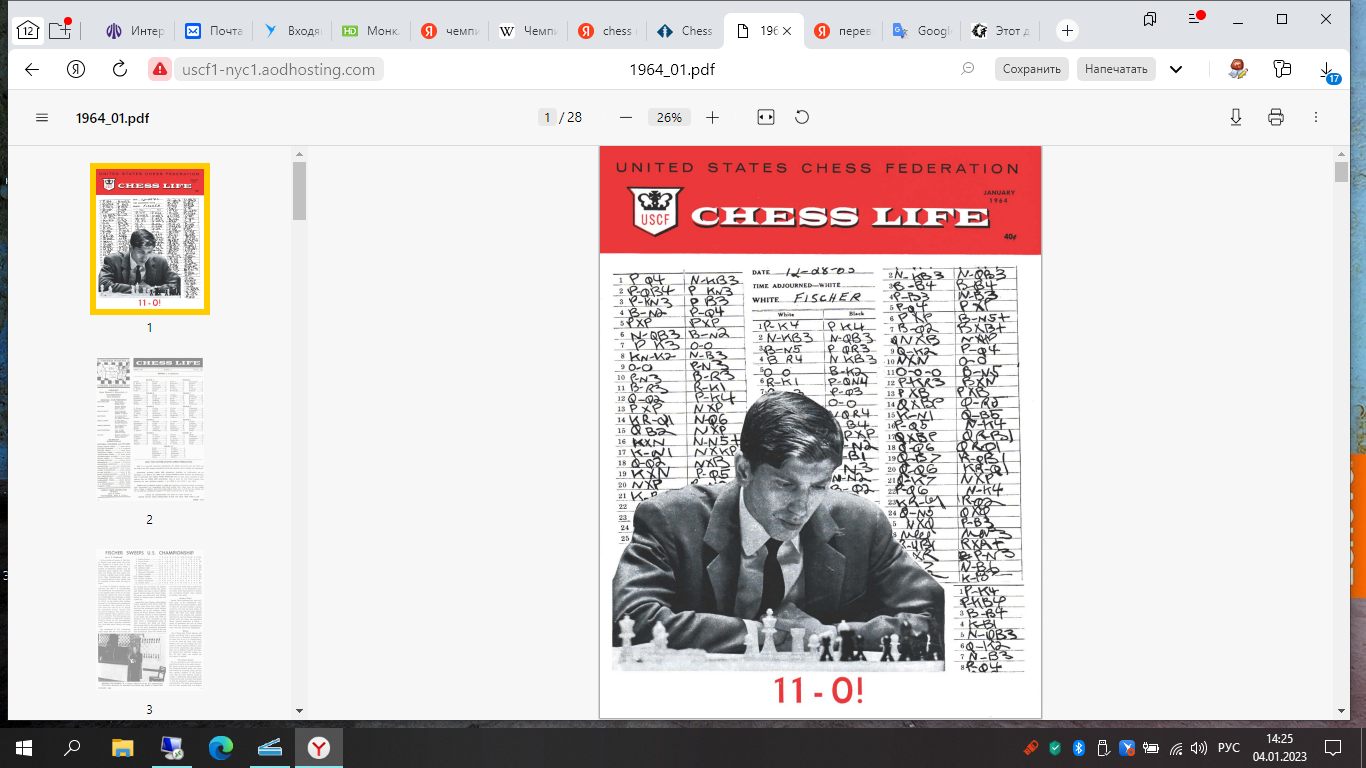Open the Yandex Browser taskbar icon
The height and width of the screenshot is (768, 1366).
pos(318,747)
